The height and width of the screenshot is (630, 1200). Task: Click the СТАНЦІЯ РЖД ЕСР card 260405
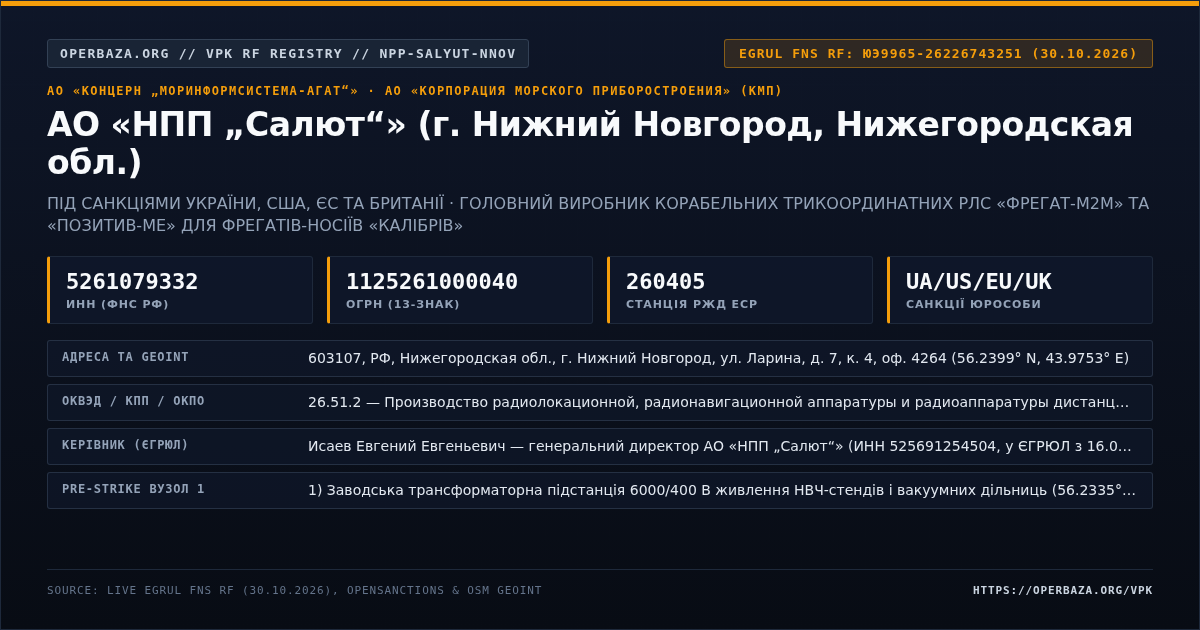pos(740,290)
